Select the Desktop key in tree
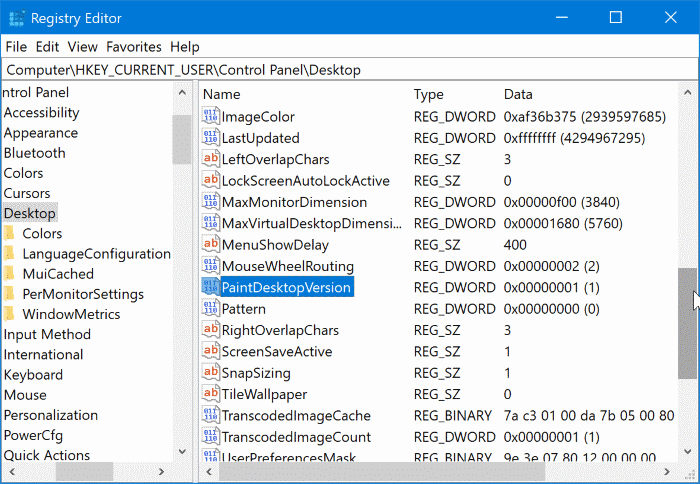Viewport: 700px width, 484px height. click(30, 213)
